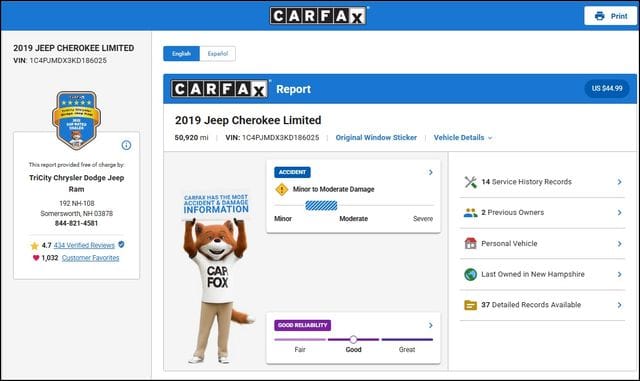Click the Last Owned in New Hampshire text
This screenshot has height=381, width=640.
click(x=533, y=274)
